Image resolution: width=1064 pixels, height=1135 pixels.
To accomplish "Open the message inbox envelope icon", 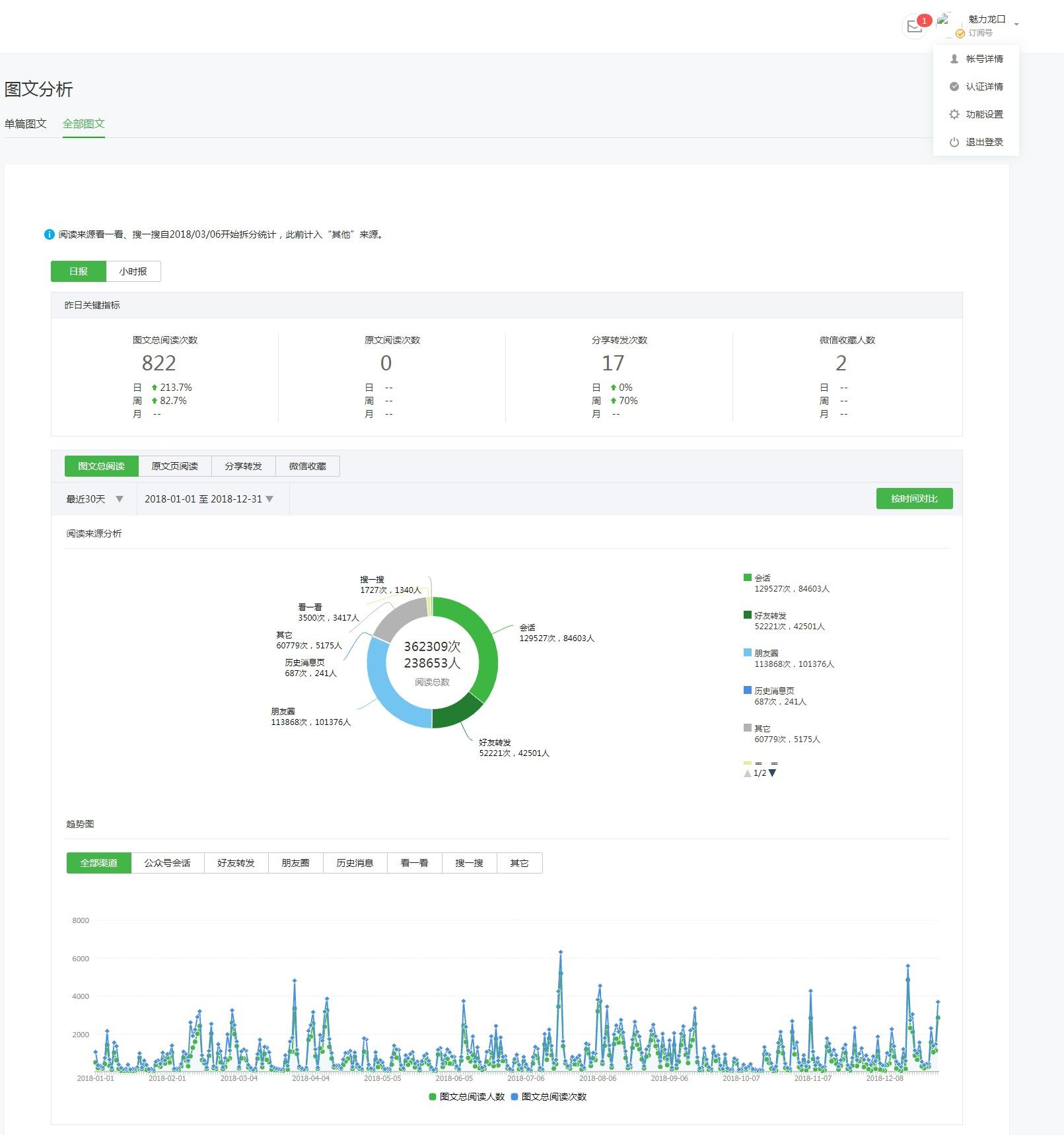I will point(914,27).
